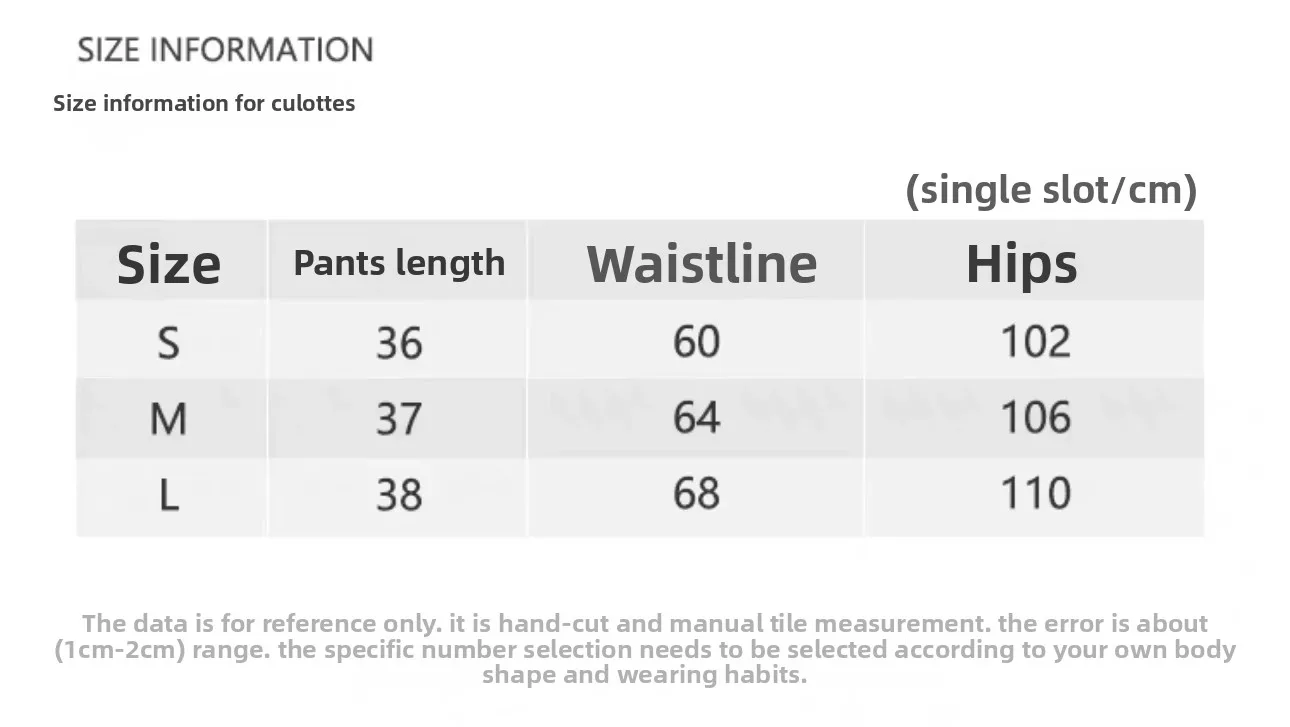Click waistline value 68
The image size is (1290, 727).
(x=696, y=492)
